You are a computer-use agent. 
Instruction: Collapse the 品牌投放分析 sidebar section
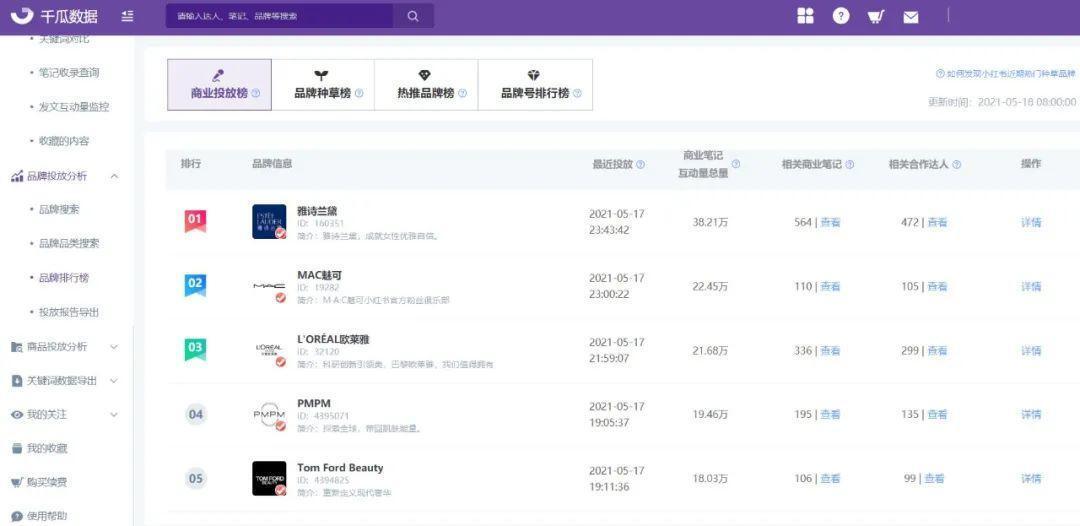pos(114,176)
